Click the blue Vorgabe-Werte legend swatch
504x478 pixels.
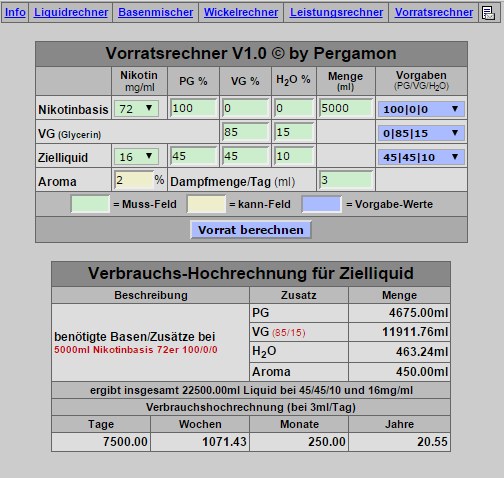pyautogui.click(x=322, y=204)
